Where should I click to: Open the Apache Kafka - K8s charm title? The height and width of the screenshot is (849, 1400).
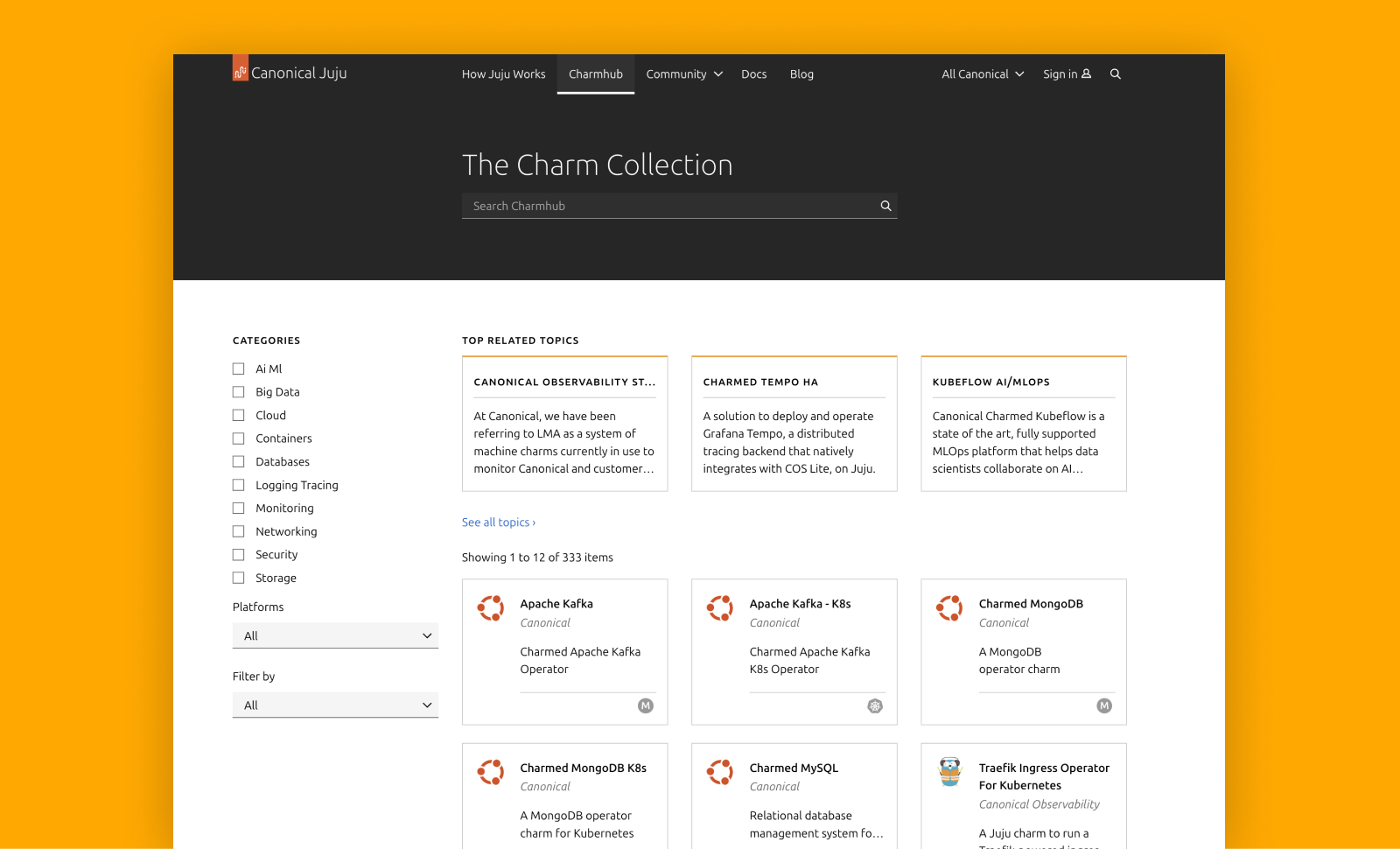point(800,604)
